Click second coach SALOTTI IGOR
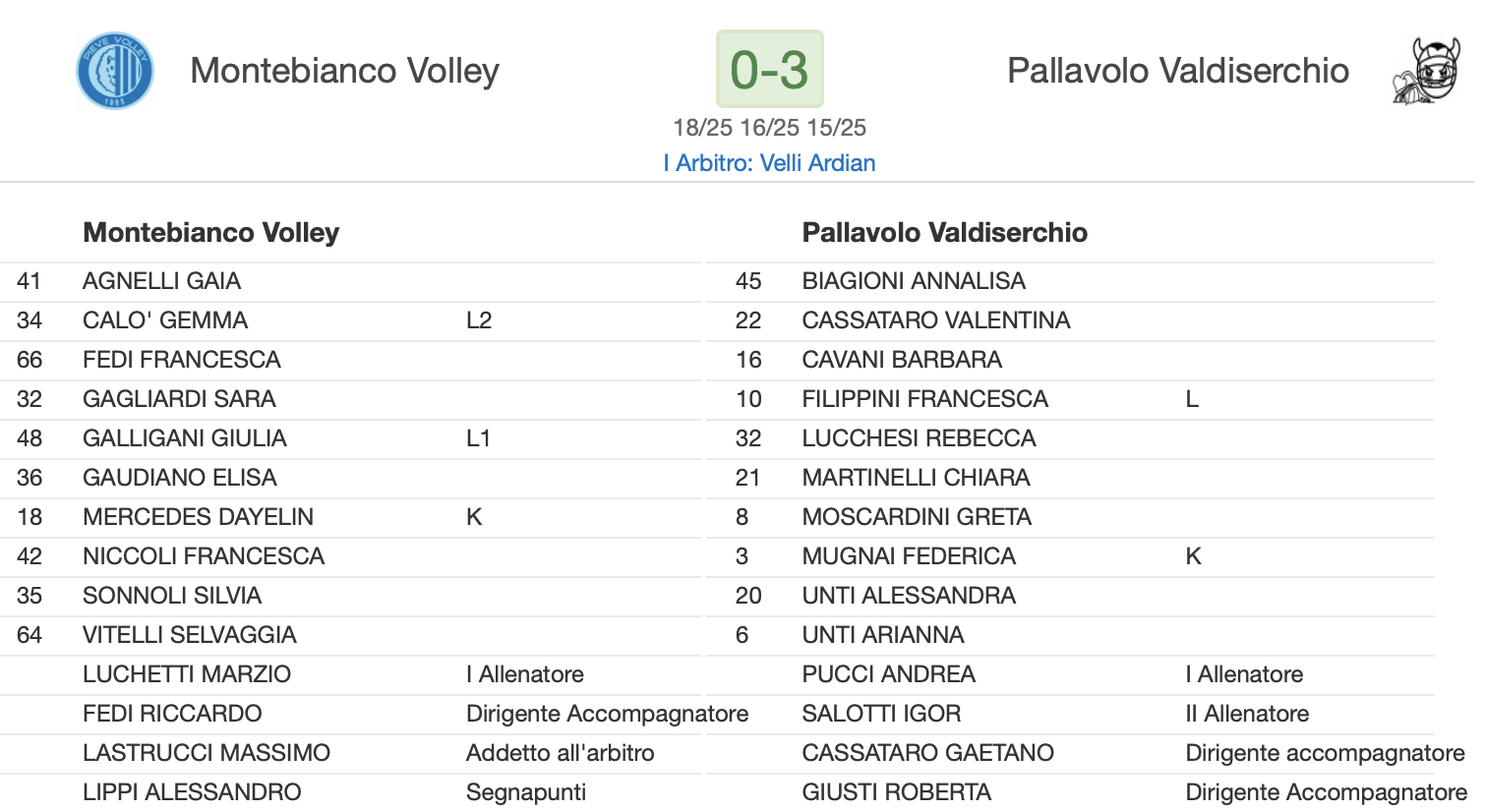This screenshot has height=812, width=1485. coord(881,714)
